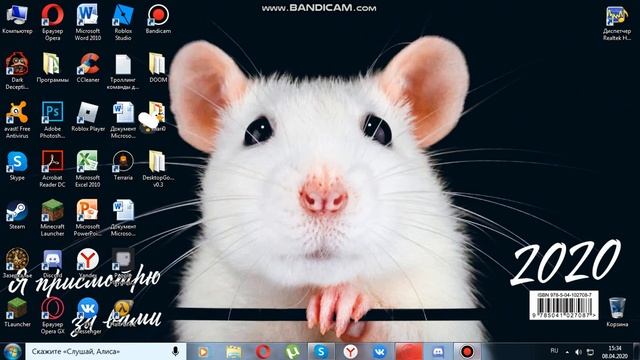Select the Steam desktop shortcut
The height and width of the screenshot is (360, 640).
[17, 215]
